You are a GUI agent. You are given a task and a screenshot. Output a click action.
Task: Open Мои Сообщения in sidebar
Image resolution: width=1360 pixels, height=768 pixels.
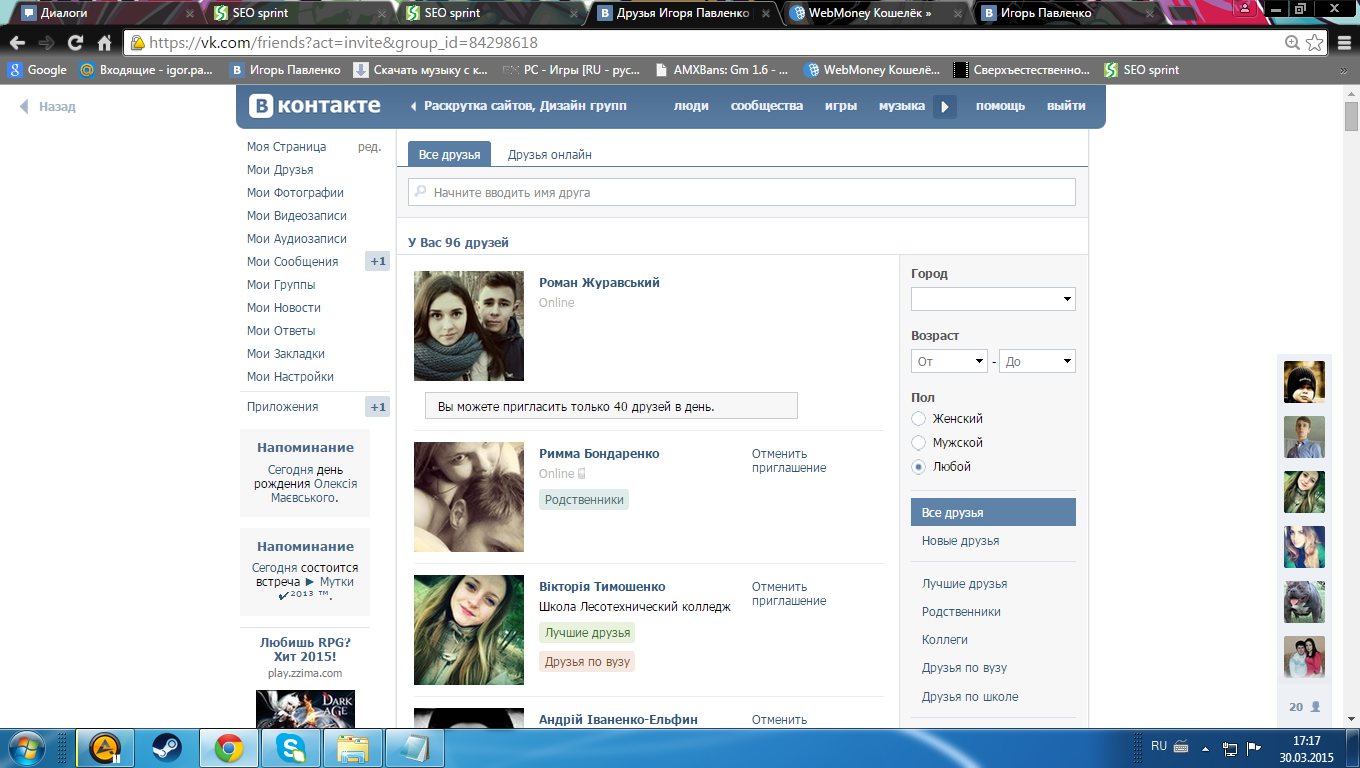(293, 262)
